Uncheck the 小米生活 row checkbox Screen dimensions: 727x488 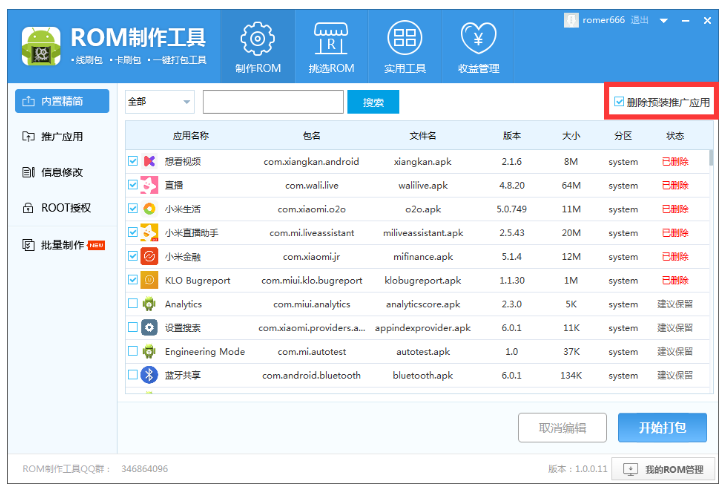pyautogui.click(x=133, y=208)
